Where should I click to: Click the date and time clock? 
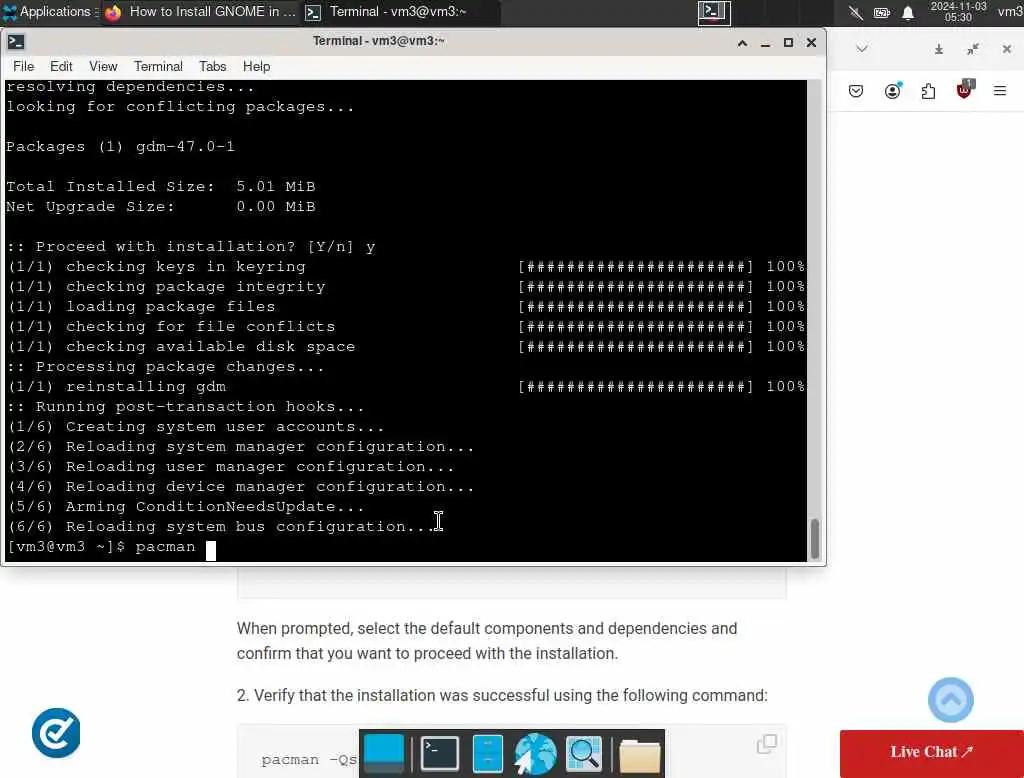(x=958, y=12)
